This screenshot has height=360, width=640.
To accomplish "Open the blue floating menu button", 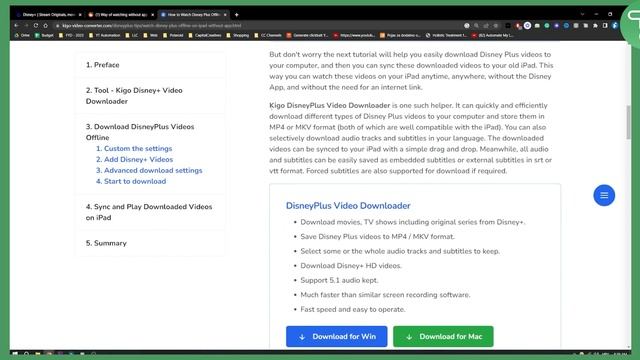I will [x=604, y=196].
